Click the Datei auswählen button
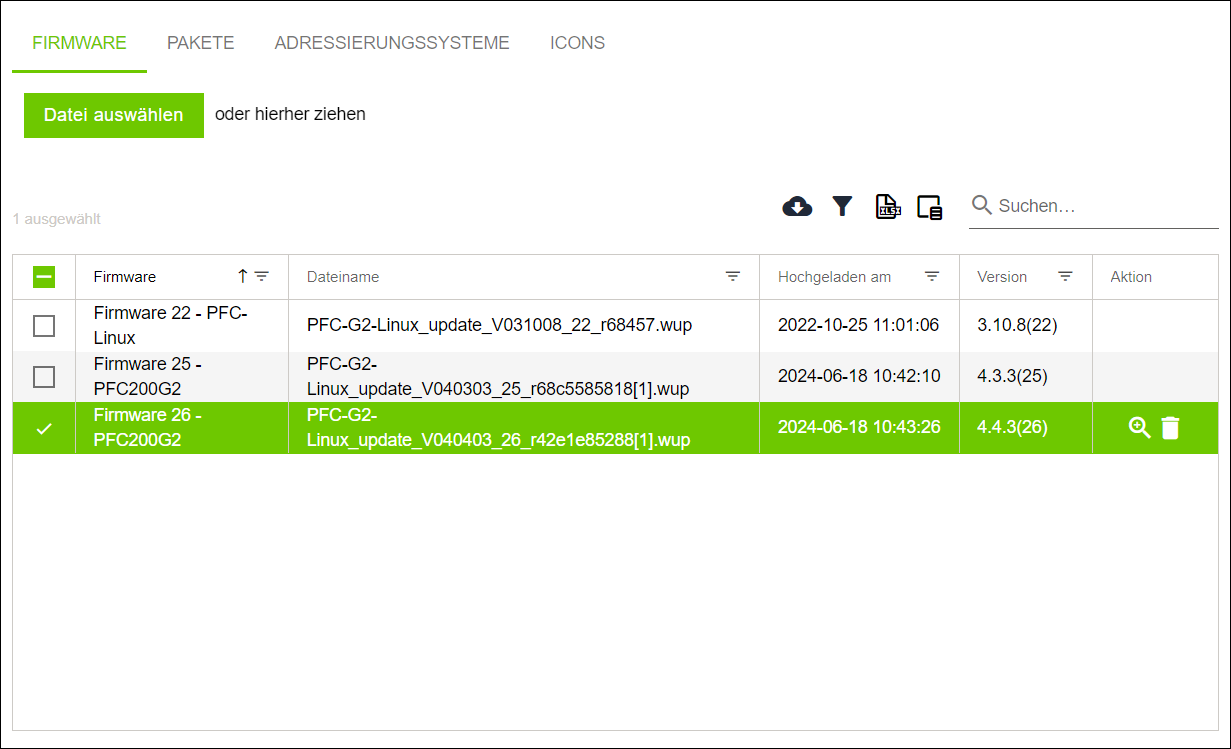Screen dimensions: 1231x749 click(113, 115)
